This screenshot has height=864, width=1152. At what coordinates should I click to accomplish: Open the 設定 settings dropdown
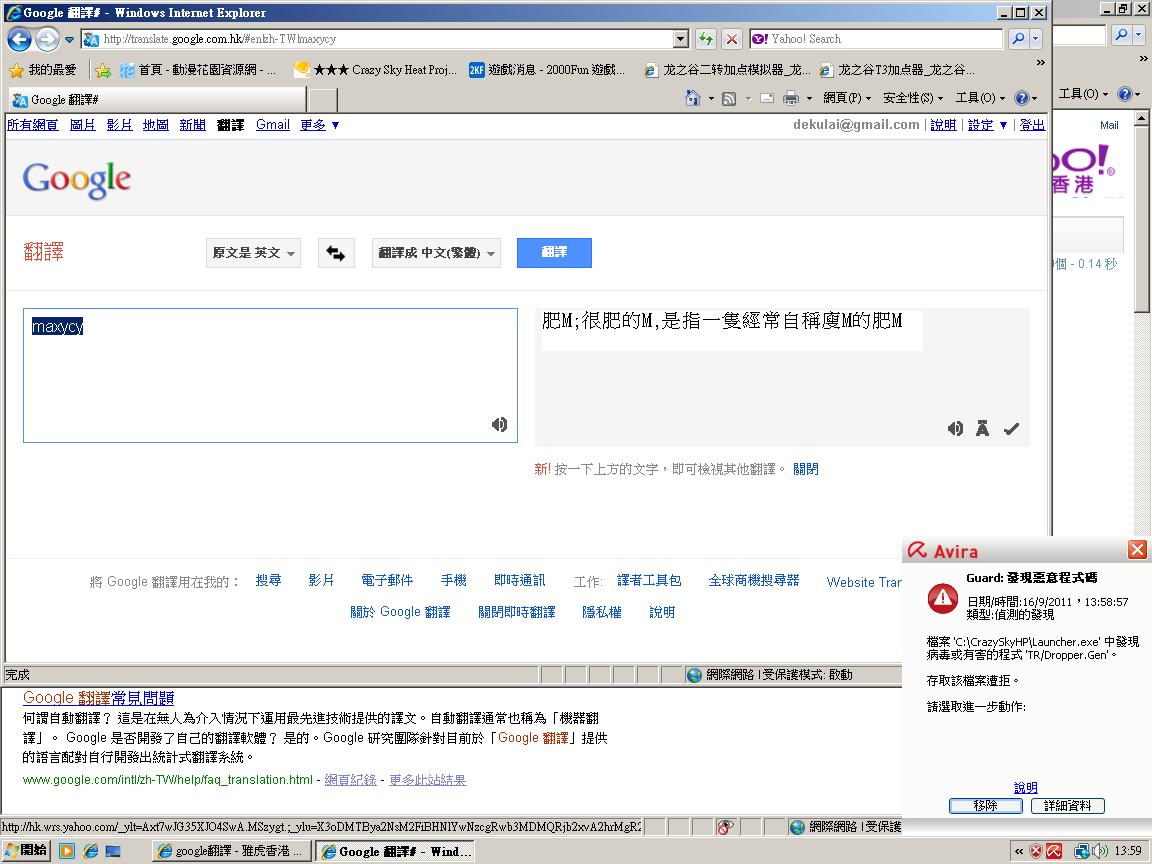(987, 125)
